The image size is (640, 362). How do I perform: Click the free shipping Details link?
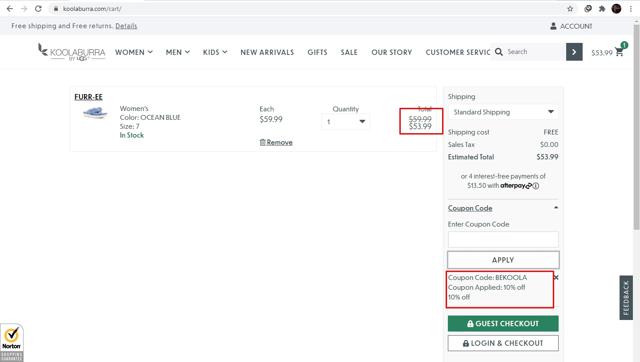(x=126, y=26)
